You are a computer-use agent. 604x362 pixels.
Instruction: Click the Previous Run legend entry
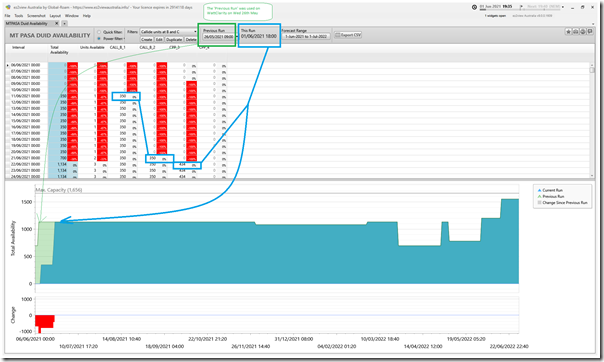point(550,196)
